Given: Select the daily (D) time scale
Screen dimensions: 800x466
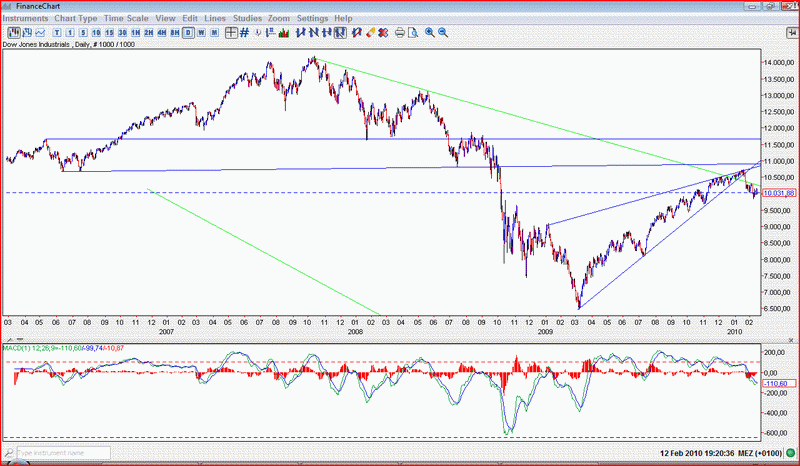Looking at the screenshot, I should [188, 33].
